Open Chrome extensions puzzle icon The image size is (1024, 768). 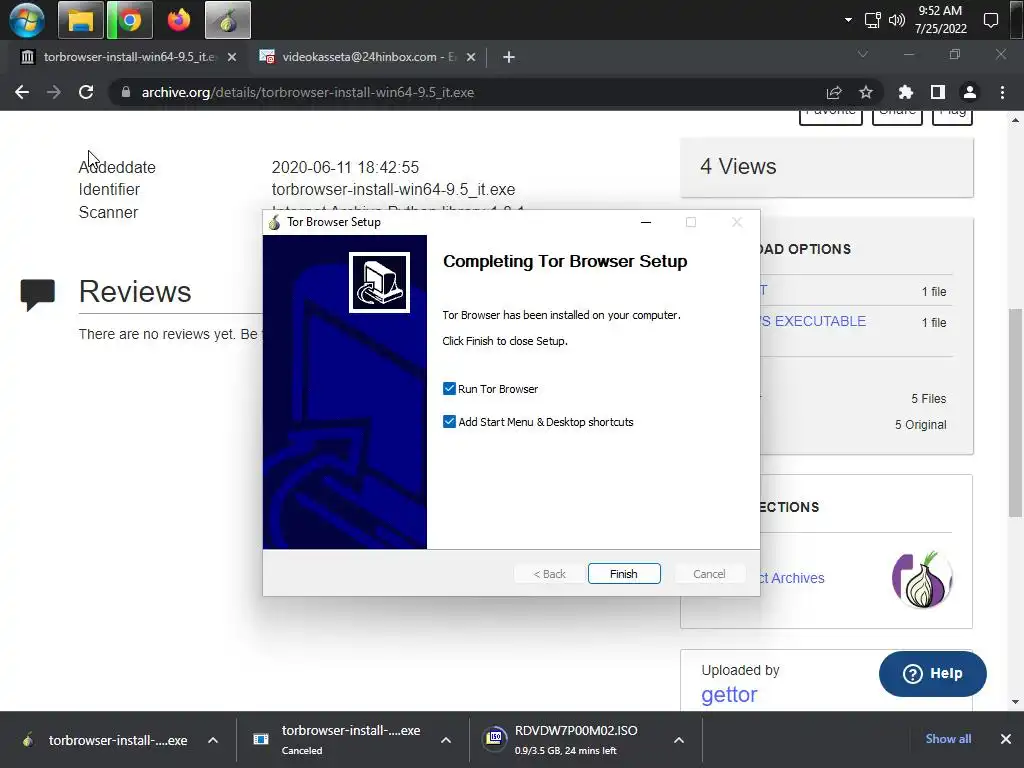pos(905,92)
